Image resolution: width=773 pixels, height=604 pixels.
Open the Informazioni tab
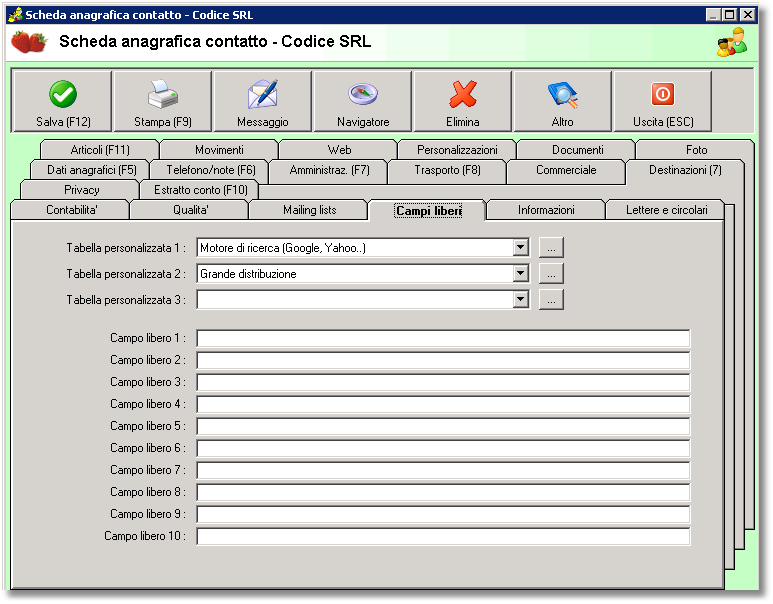(x=546, y=210)
